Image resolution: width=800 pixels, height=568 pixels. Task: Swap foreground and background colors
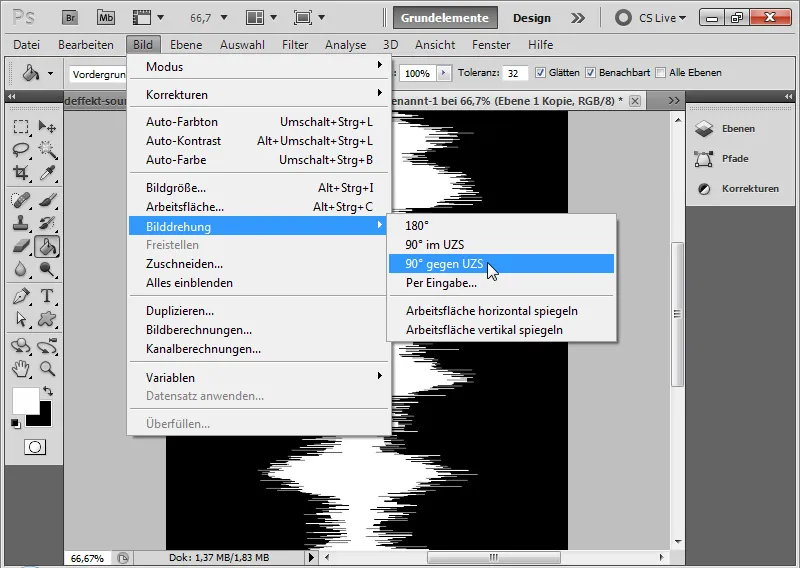(48, 391)
